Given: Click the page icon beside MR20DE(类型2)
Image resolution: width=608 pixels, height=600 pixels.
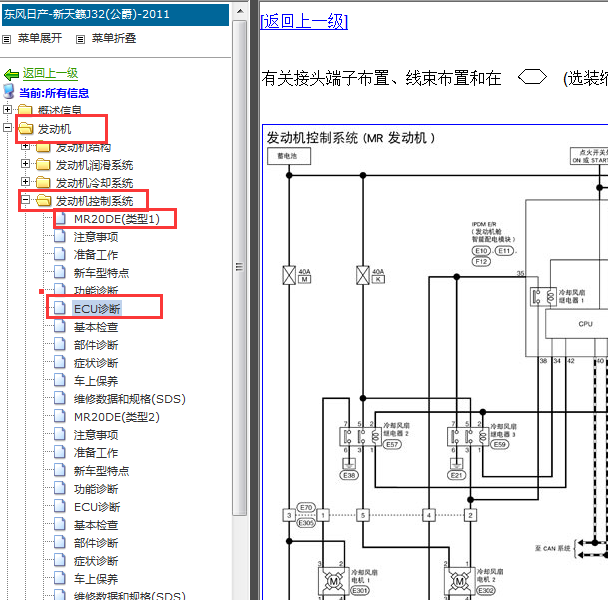Looking at the screenshot, I should (x=60, y=416).
